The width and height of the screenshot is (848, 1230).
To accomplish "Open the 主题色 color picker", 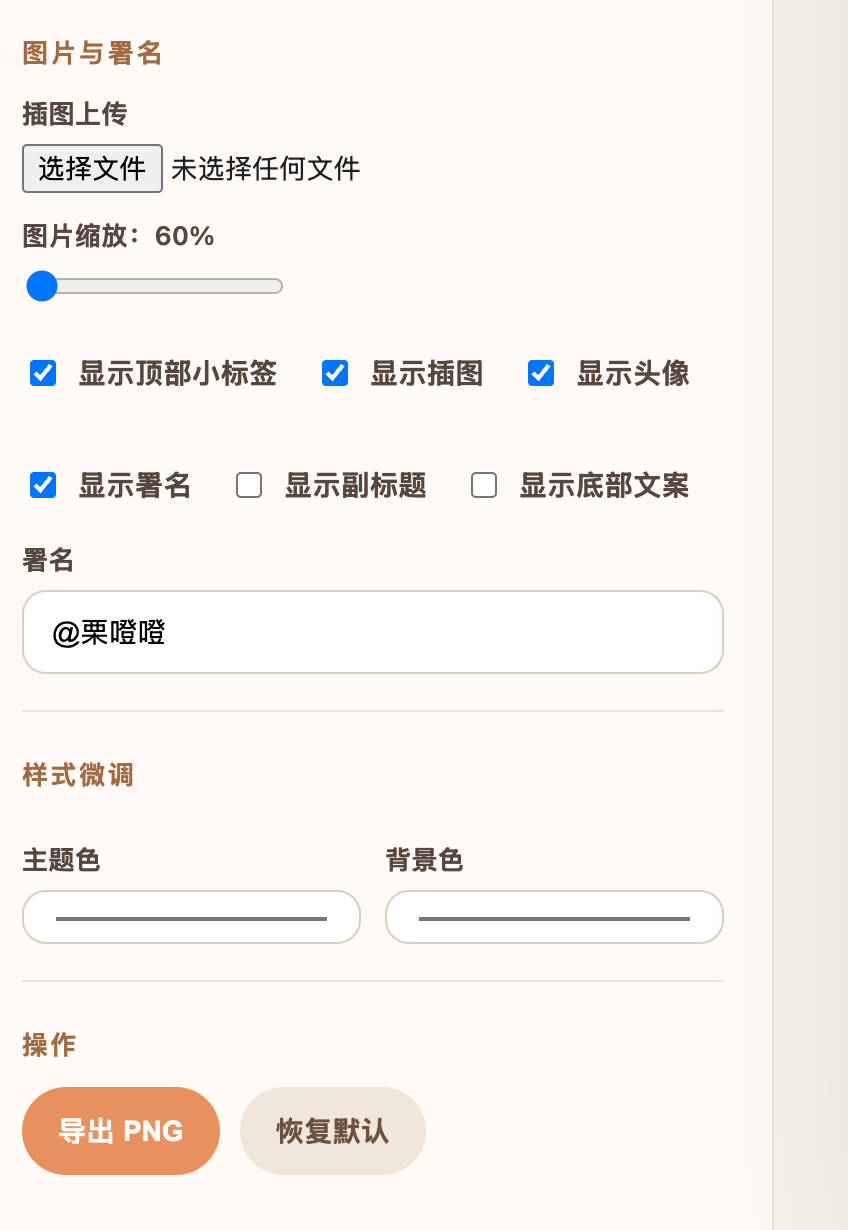I will 191,917.
